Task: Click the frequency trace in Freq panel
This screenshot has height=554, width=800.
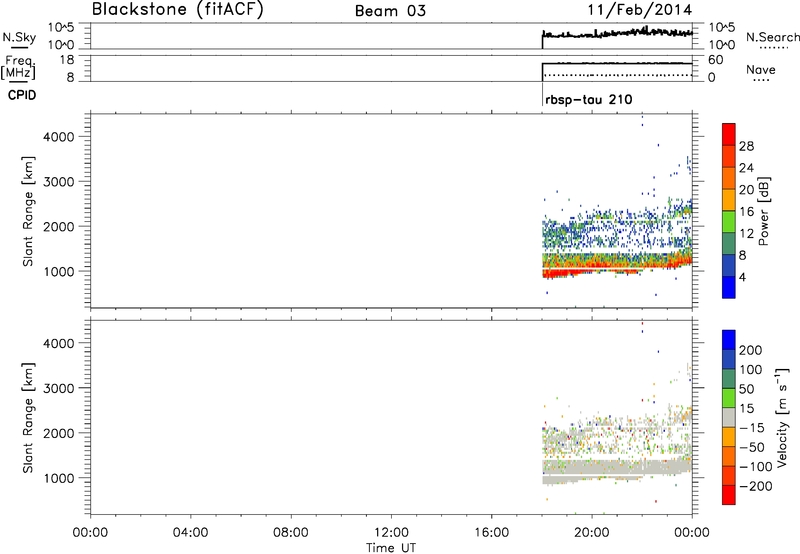Action: point(617,63)
